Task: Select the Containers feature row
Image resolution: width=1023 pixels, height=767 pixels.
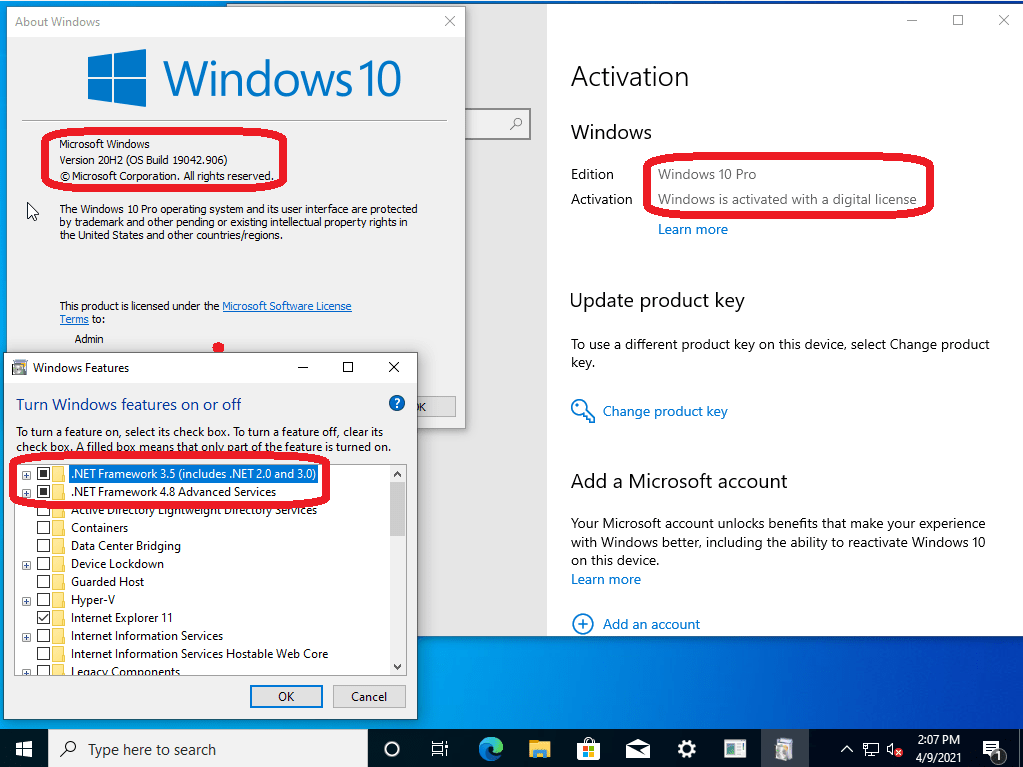Action: (x=99, y=528)
